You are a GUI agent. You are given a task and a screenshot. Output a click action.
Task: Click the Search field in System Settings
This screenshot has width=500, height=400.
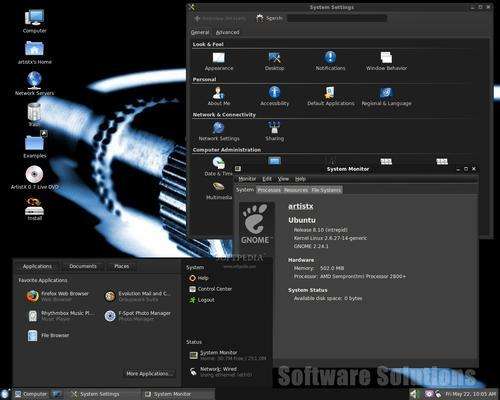337,18
